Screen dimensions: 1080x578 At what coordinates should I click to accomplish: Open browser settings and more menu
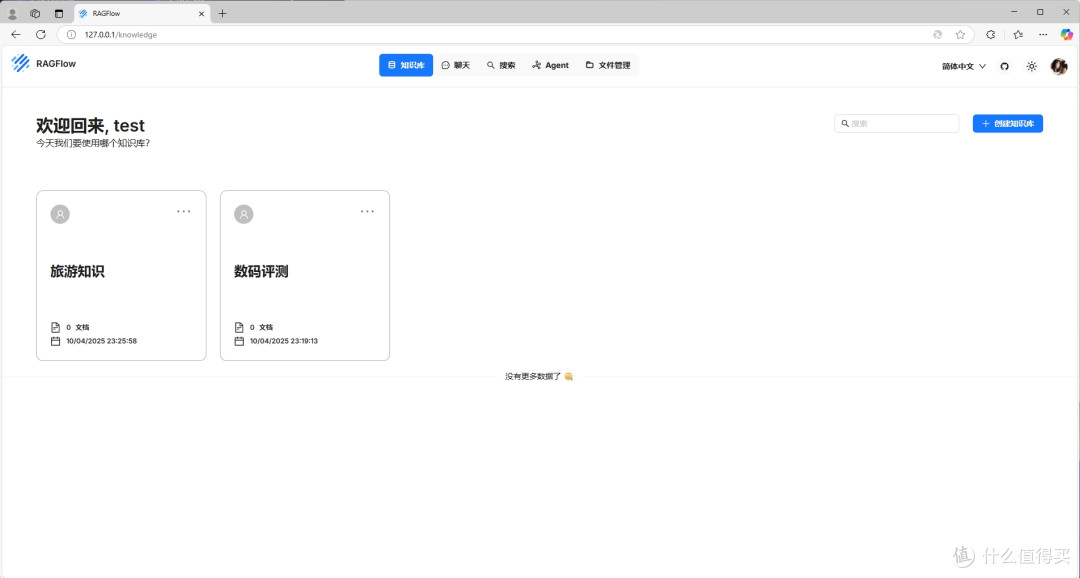tap(1043, 34)
